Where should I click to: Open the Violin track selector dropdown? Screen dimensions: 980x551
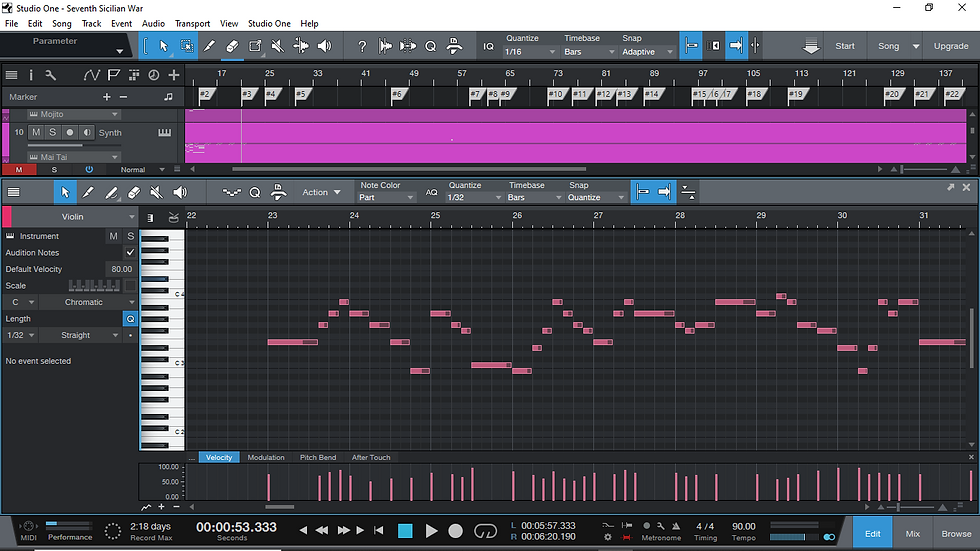[x=72, y=217]
